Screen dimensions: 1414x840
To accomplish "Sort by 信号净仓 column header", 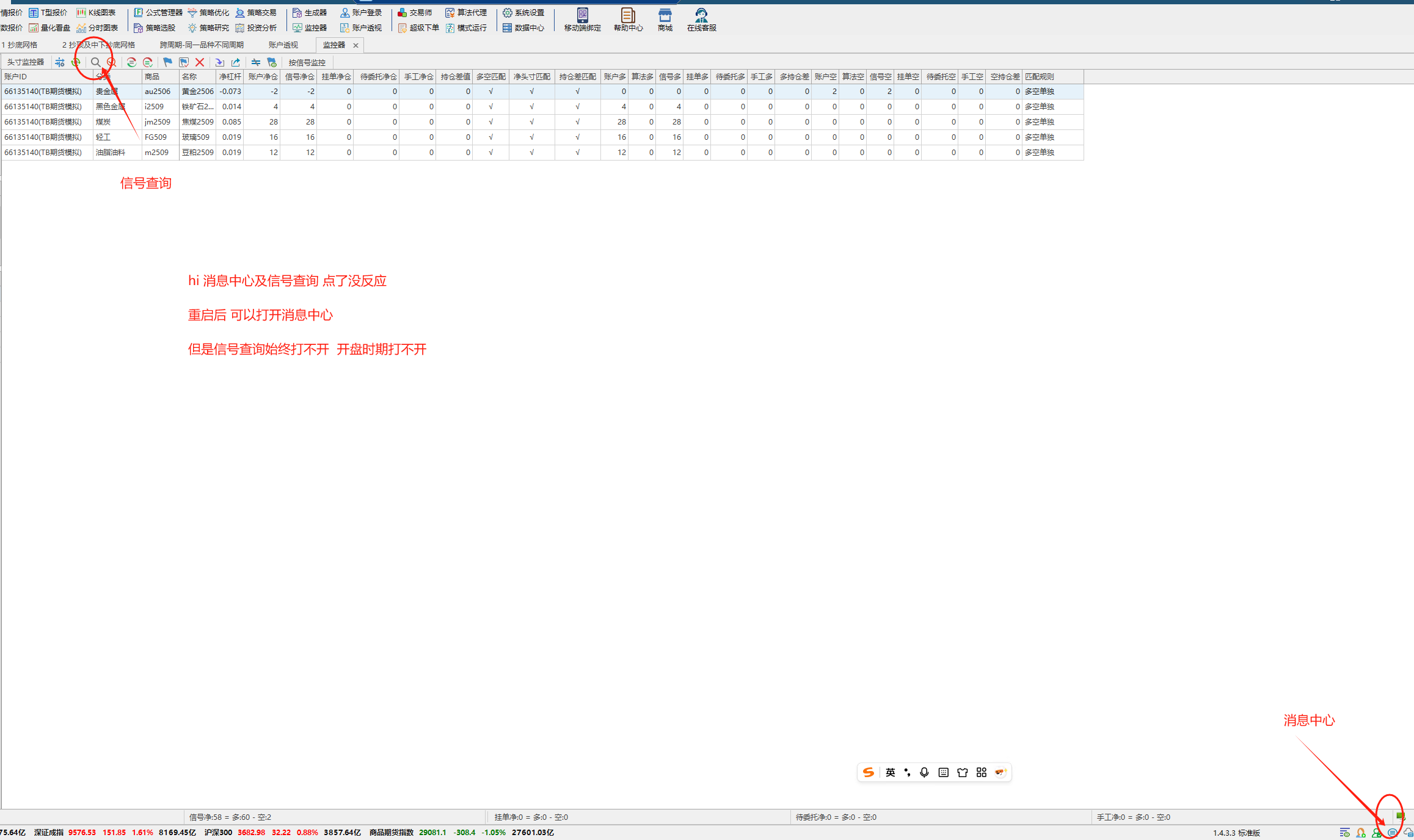I will (299, 76).
